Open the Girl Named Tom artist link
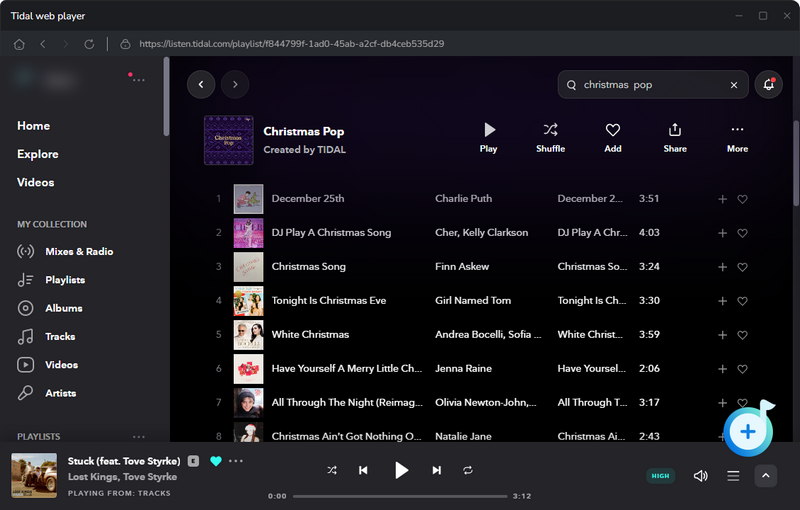800x510 pixels. (x=472, y=300)
